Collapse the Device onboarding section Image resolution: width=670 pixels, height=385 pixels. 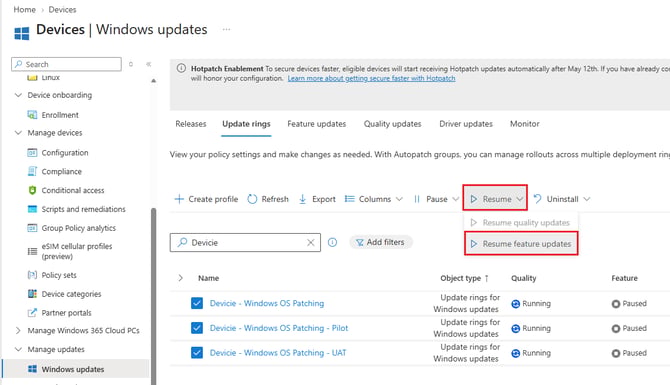pyautogui.click(x=18, y=95)
